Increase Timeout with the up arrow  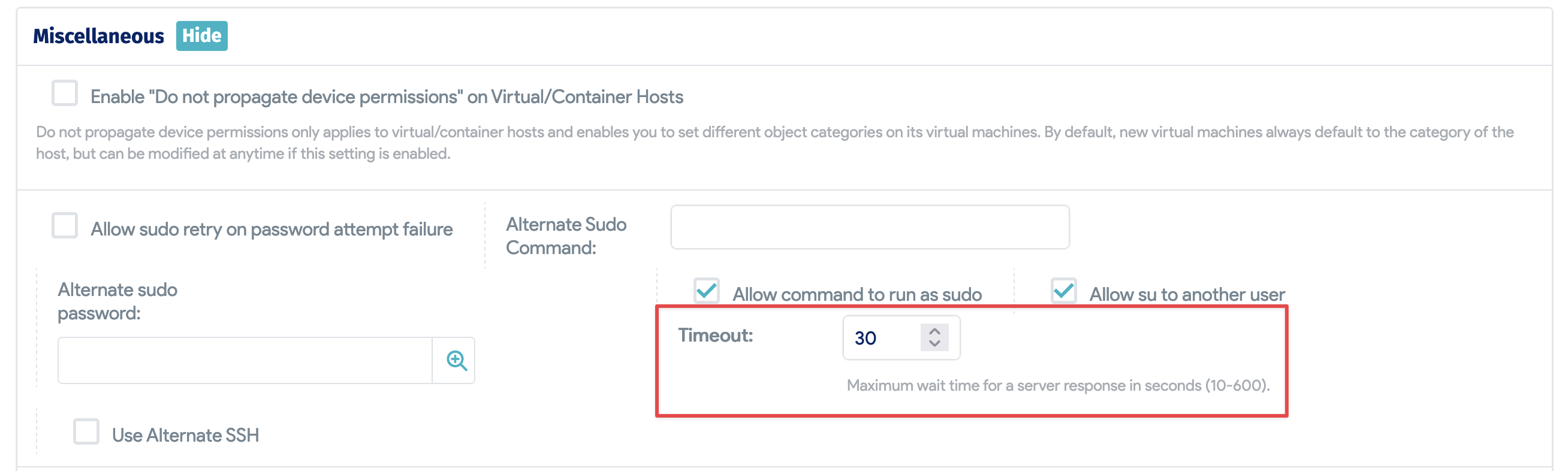(x=934, y=331)
